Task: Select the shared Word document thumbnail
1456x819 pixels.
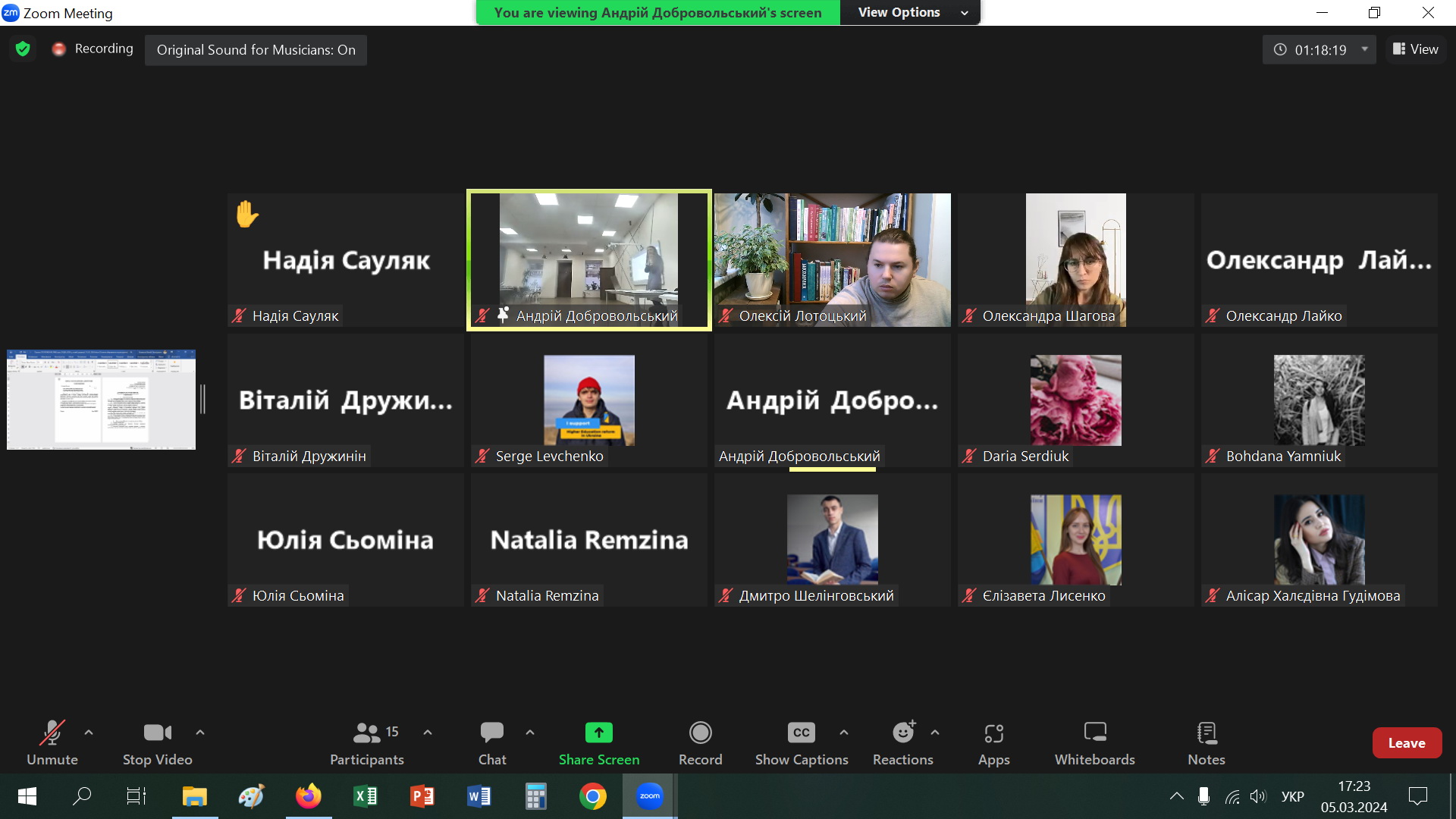Action: (x=101, y=400)
